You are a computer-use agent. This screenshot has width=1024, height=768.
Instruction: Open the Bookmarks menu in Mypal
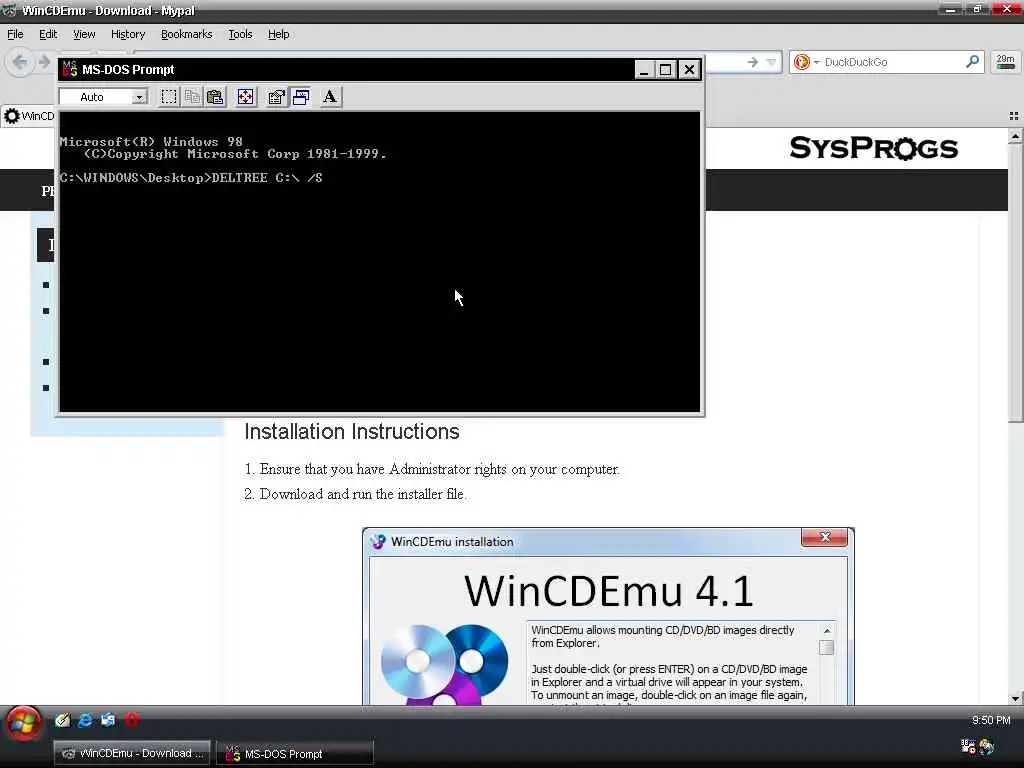pos(186,34)
